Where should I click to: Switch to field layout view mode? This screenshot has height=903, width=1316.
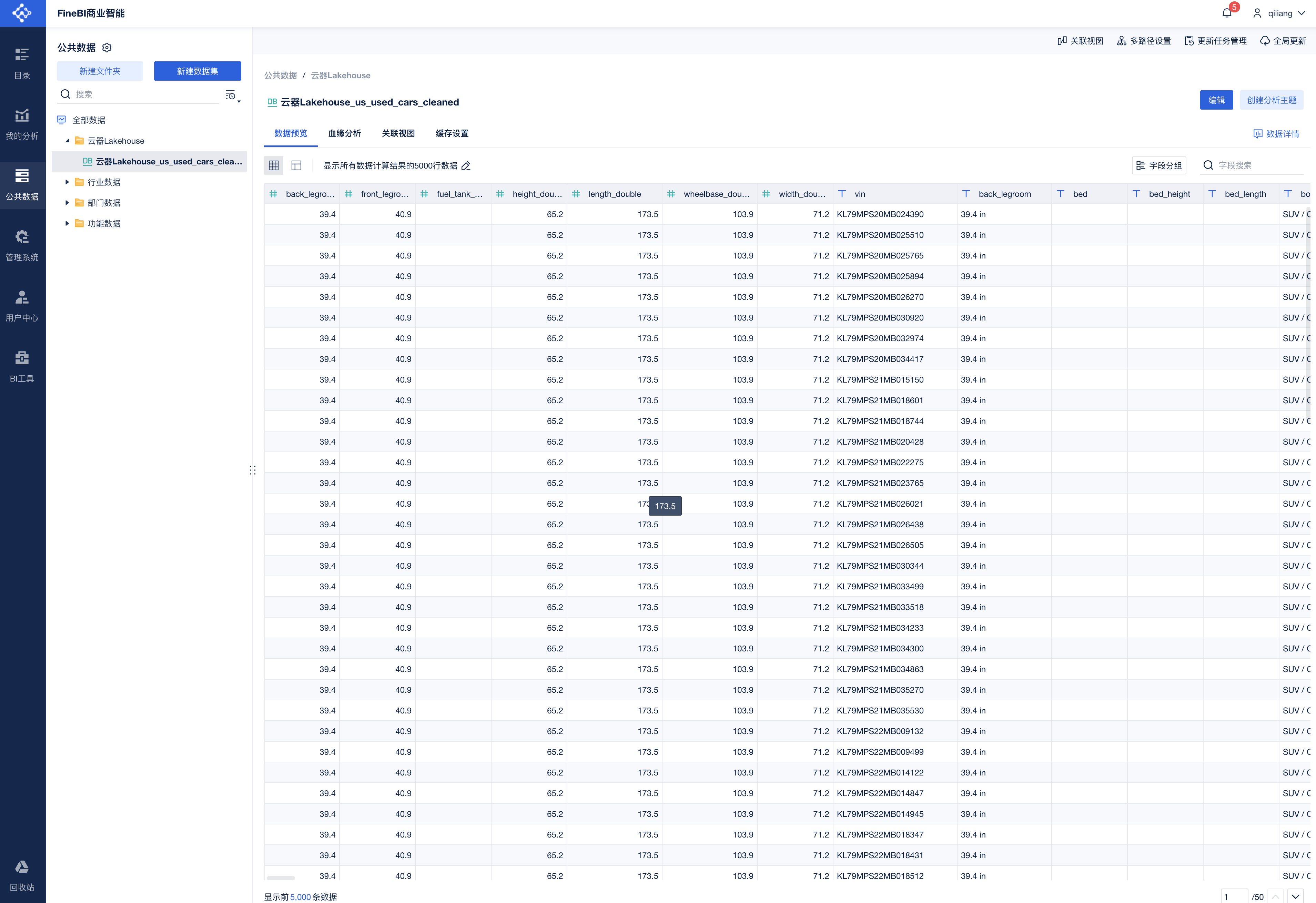(296, 165)
